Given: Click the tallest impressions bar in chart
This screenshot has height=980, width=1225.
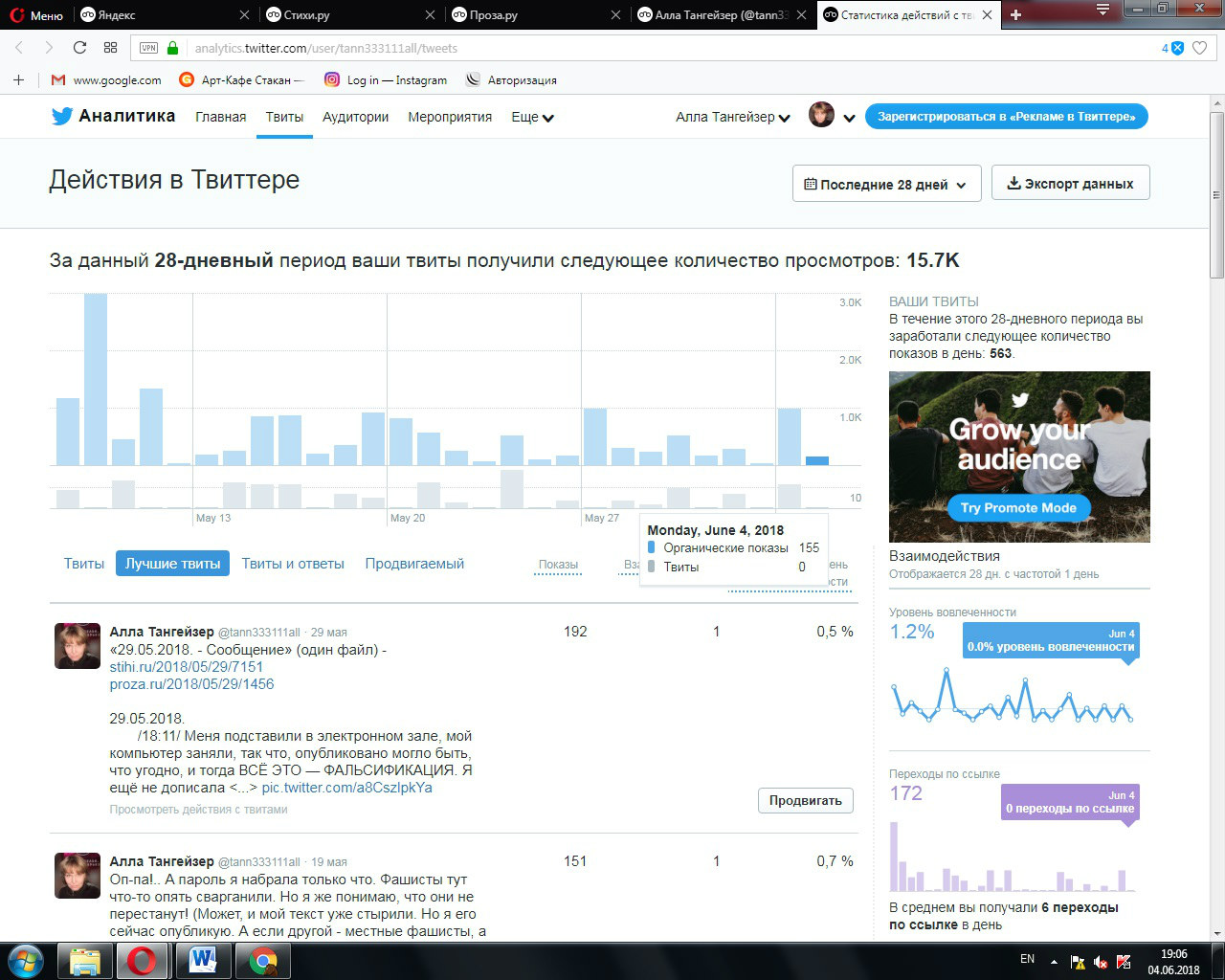Looking at the screenshot, I should [x=96, y=379].
